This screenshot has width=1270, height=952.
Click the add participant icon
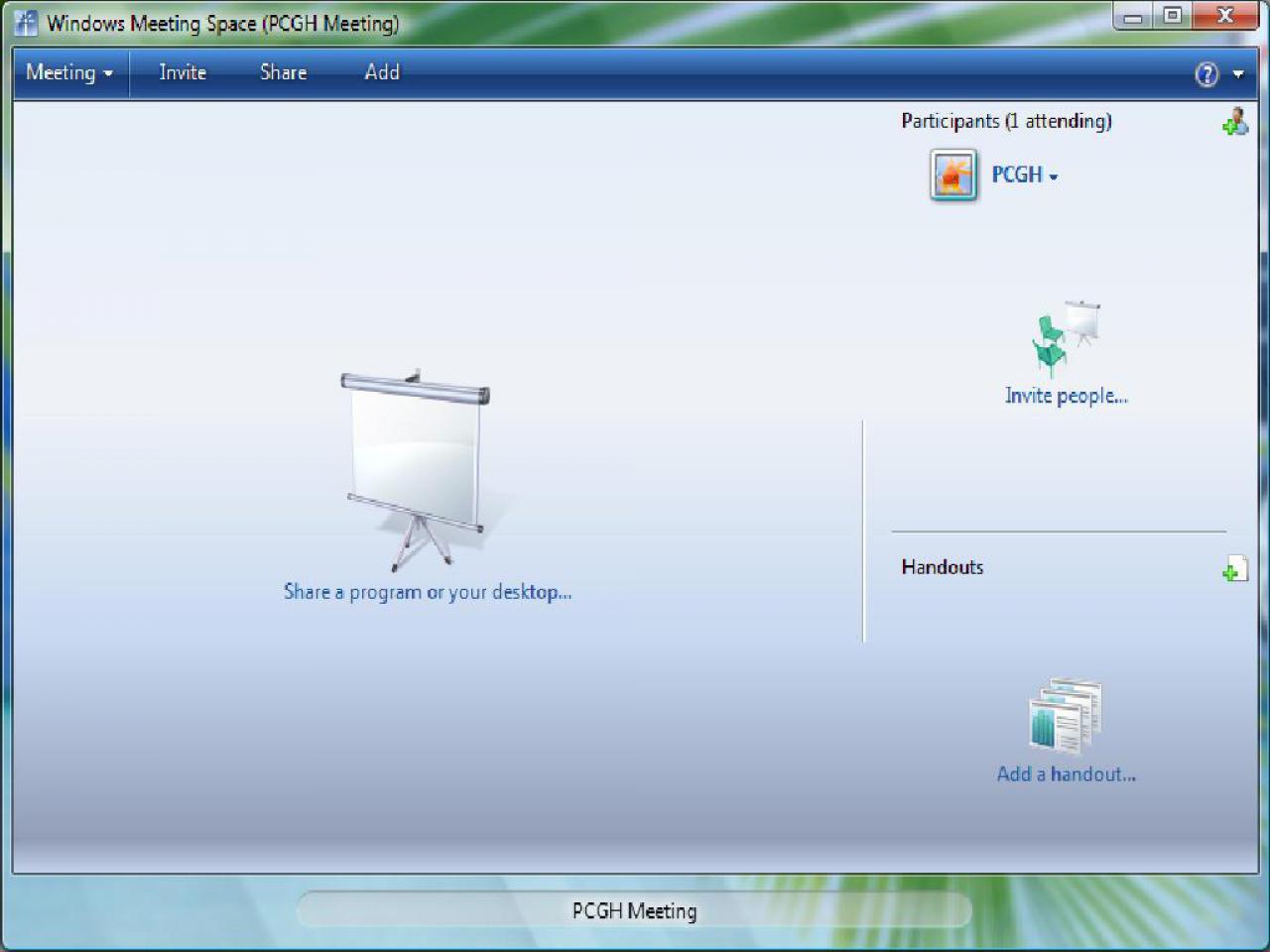(x=1235, y=122)
